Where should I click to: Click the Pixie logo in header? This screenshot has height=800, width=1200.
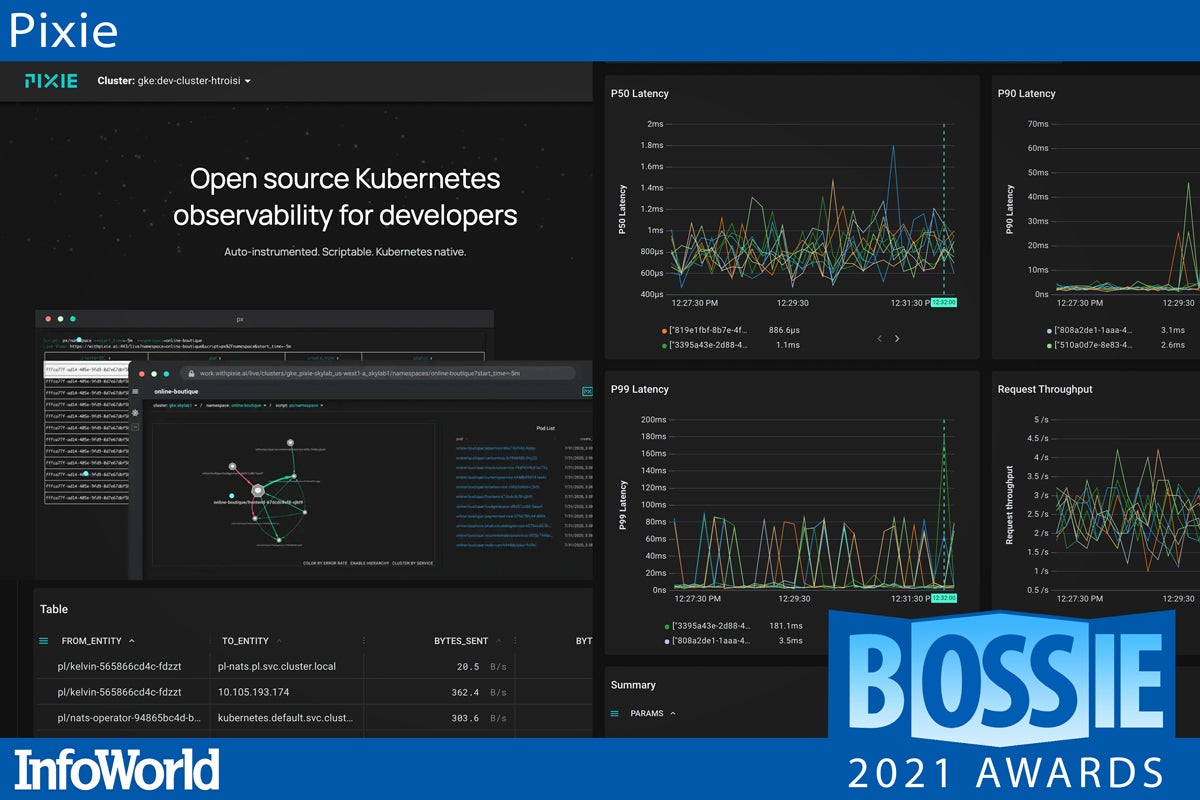pyautogui.click(x=51, y=81)
